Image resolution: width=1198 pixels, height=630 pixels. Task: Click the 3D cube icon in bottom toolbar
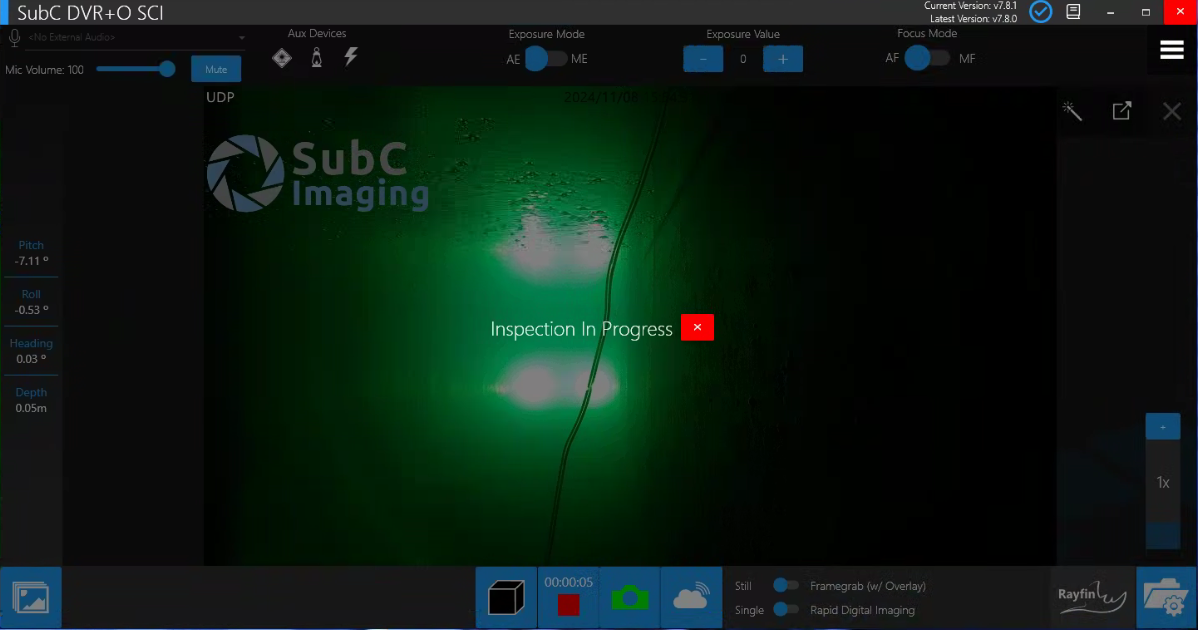click(506, 598)
